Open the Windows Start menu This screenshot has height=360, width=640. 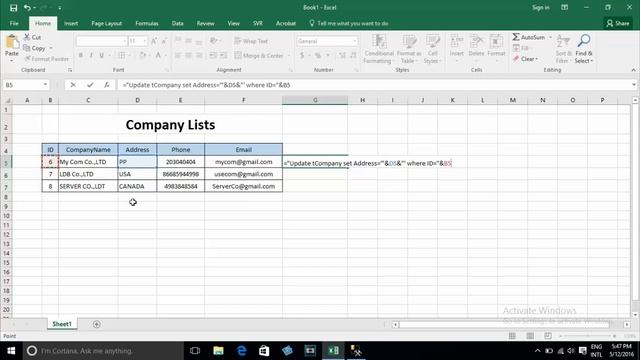coord(11,351)
